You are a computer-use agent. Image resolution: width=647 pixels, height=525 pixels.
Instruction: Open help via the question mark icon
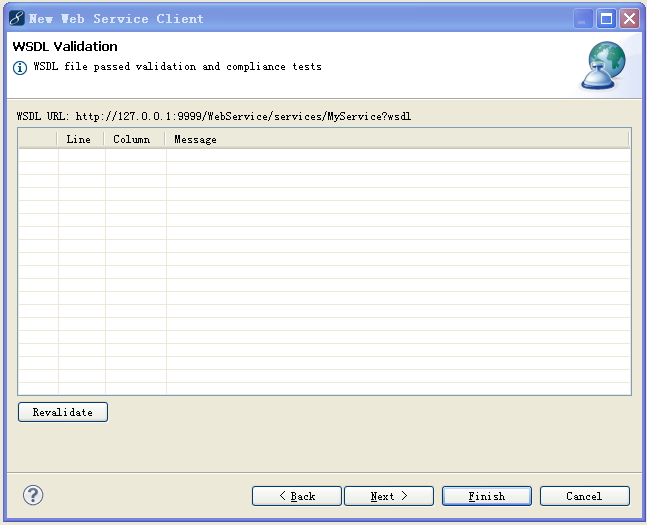(33, 495)
